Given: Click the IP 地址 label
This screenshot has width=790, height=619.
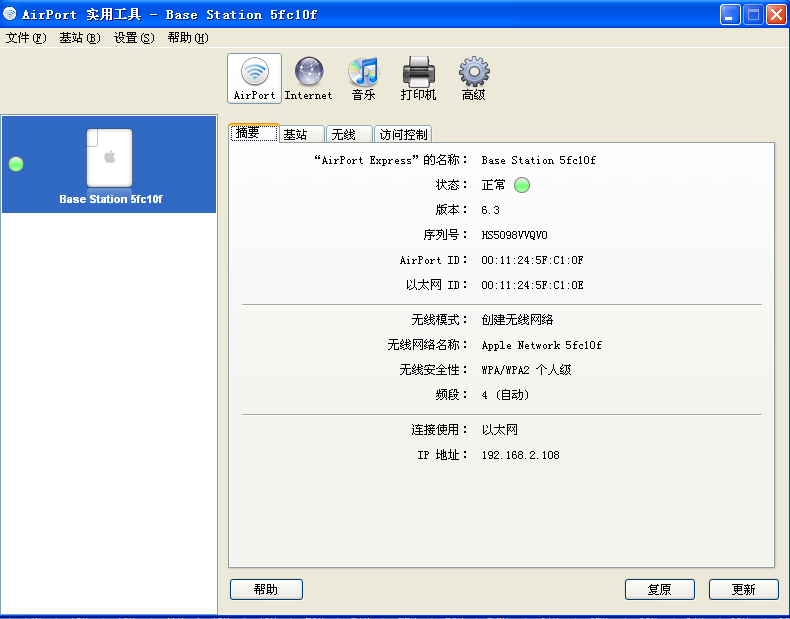Looking at the screenshot, I should pyautogui.click(x=443, y=455).
